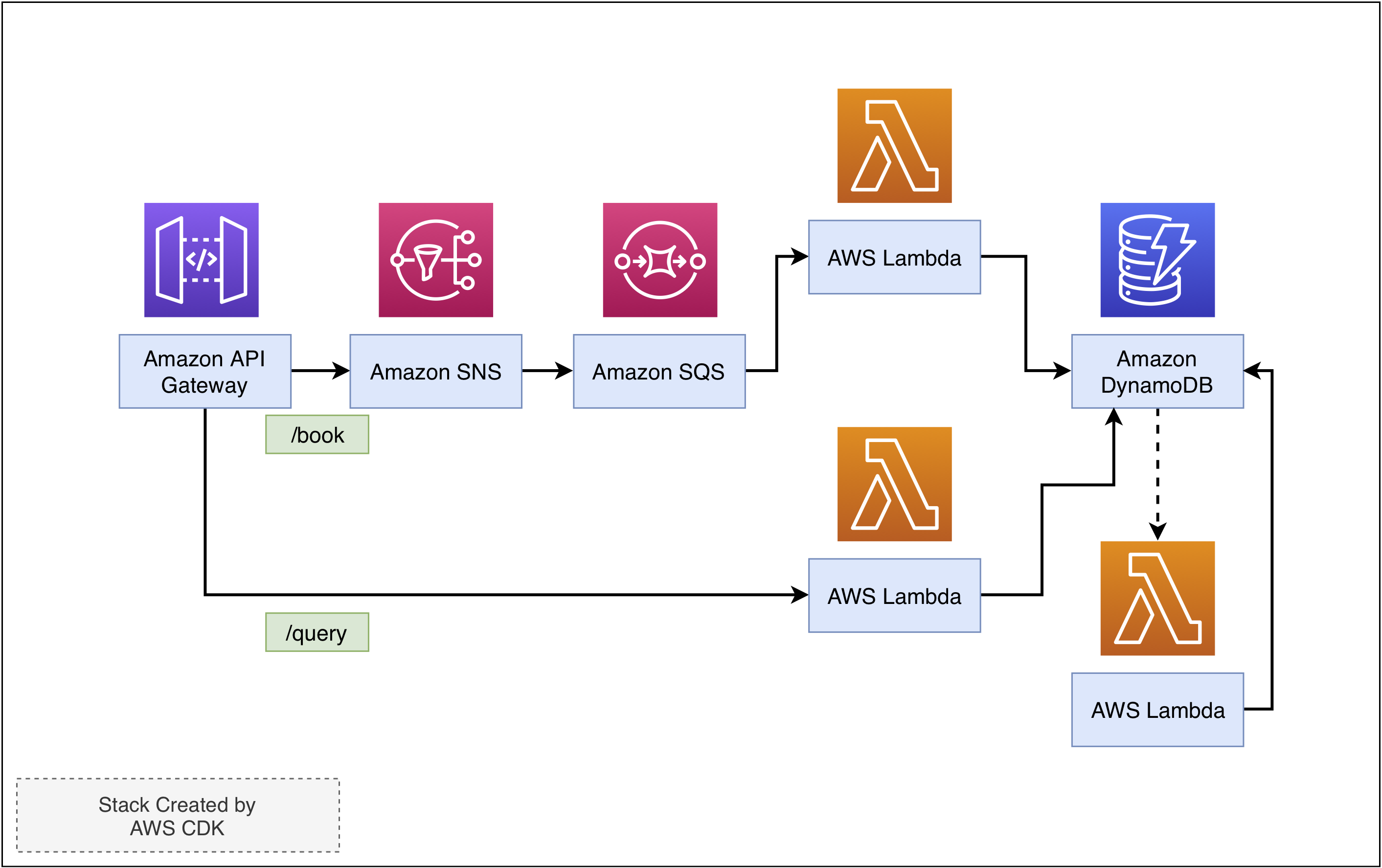Select the Amazon SQS queue icon

coord(660,259)
